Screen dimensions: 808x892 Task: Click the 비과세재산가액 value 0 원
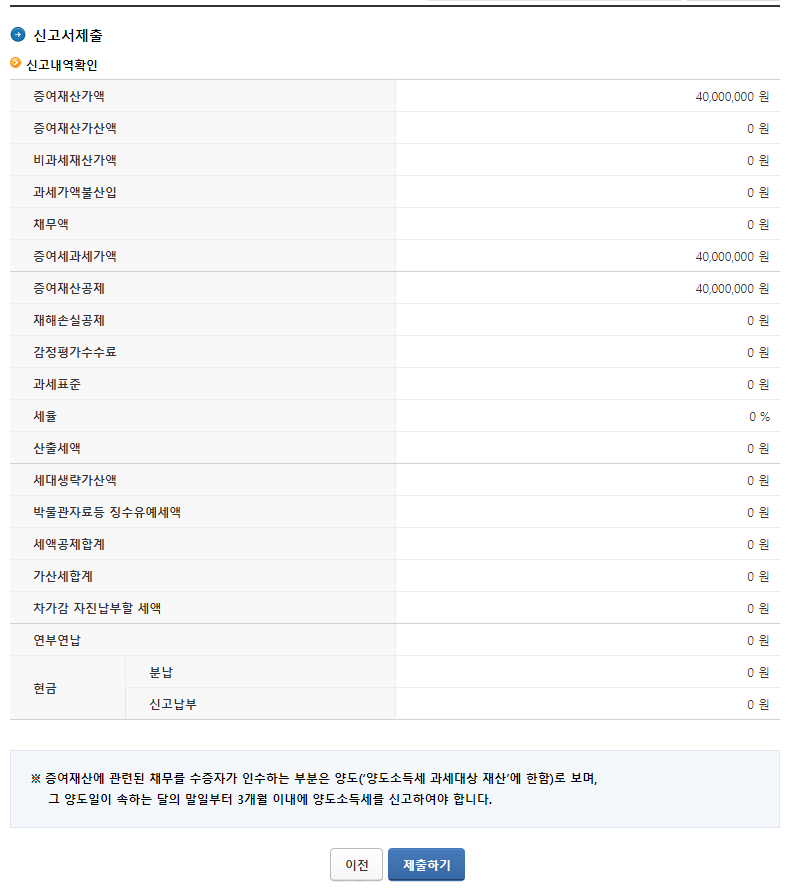(758, 160)
